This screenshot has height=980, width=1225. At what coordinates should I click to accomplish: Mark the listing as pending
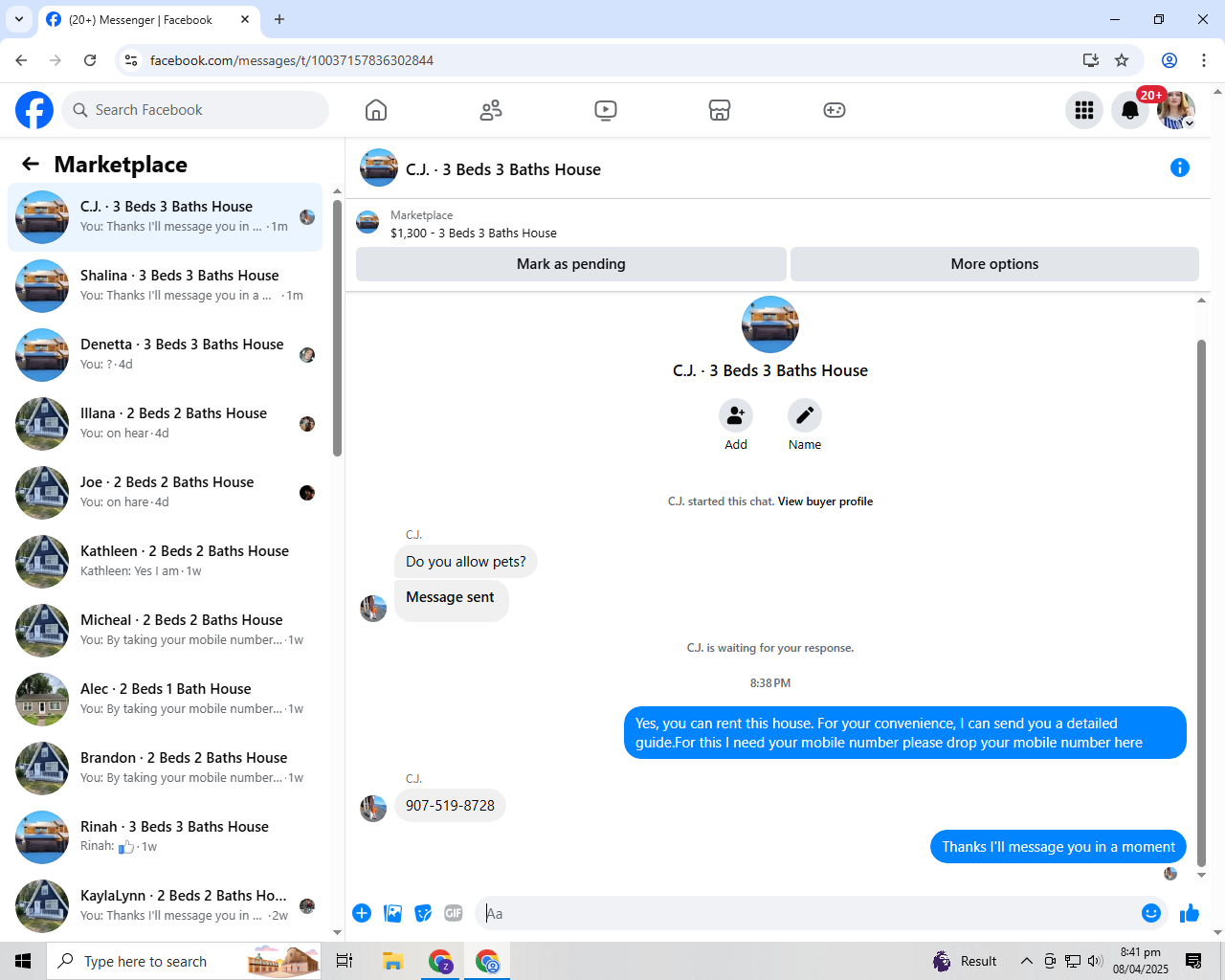[571, 264]
